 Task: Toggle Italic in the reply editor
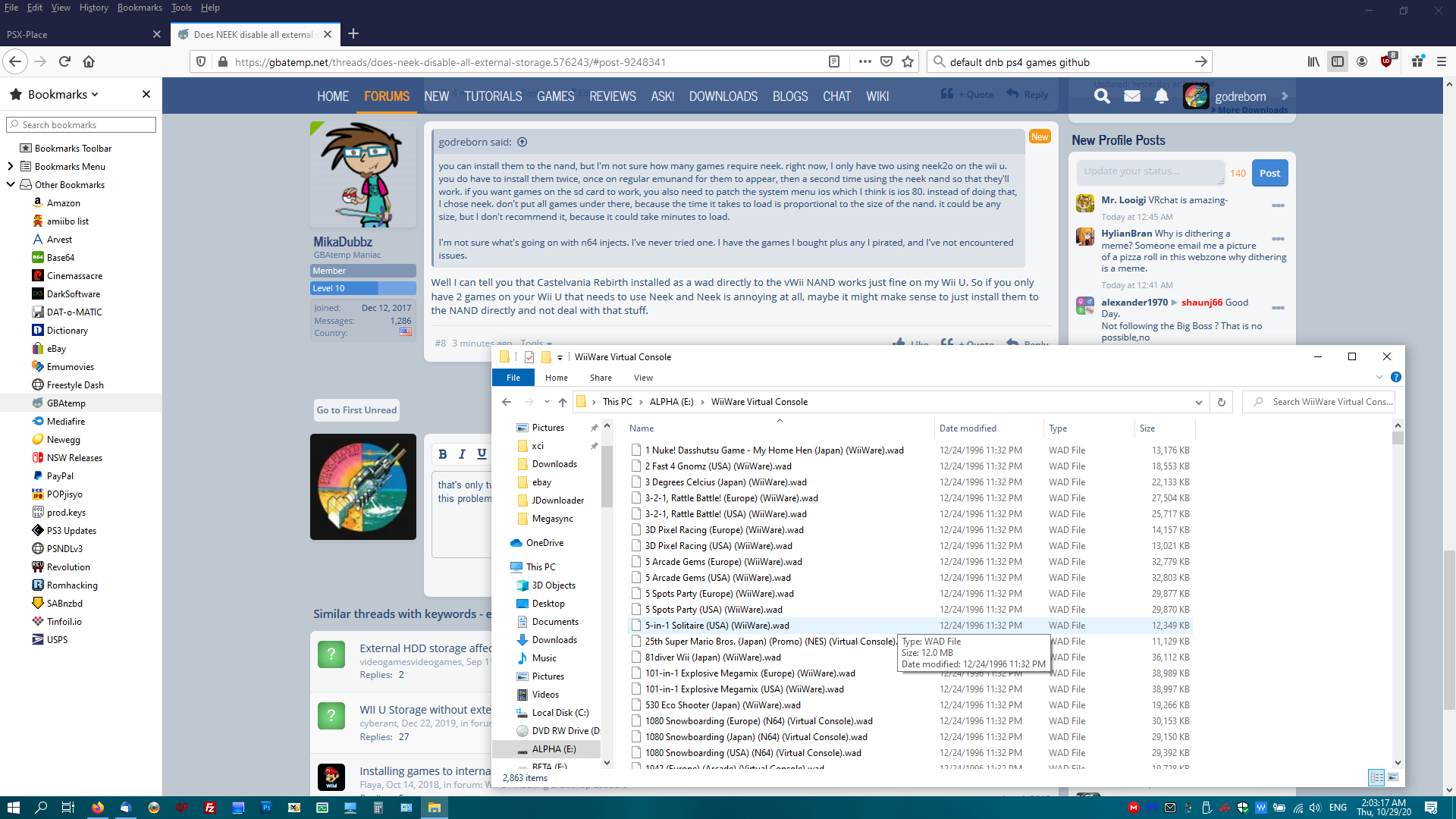tap(462, 454)
